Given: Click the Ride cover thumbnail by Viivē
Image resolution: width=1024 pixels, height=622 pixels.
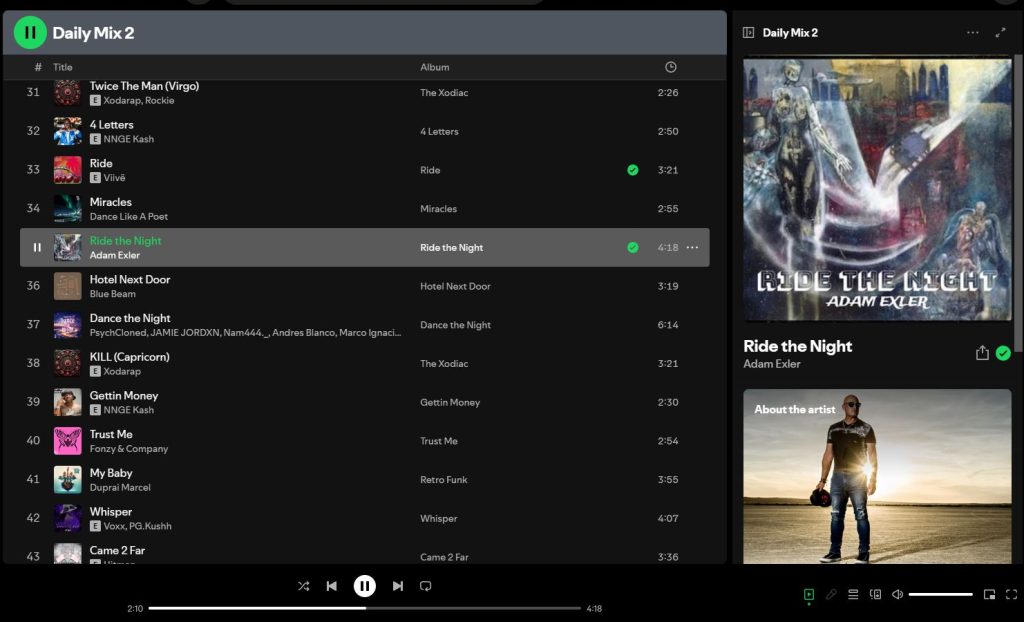Looking at the screenshot, I should tap(67, 170).
